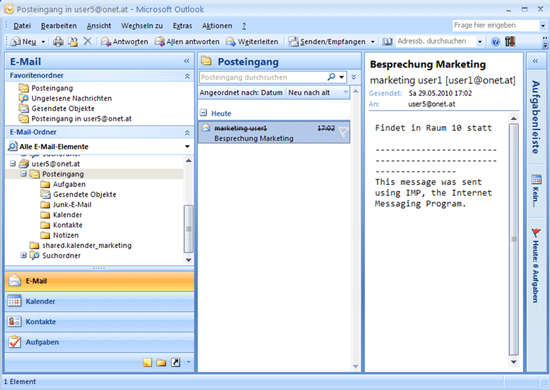Click Frage hier eingeben field
The height and width of the screenshot is (390, 550).
point(496,25)
